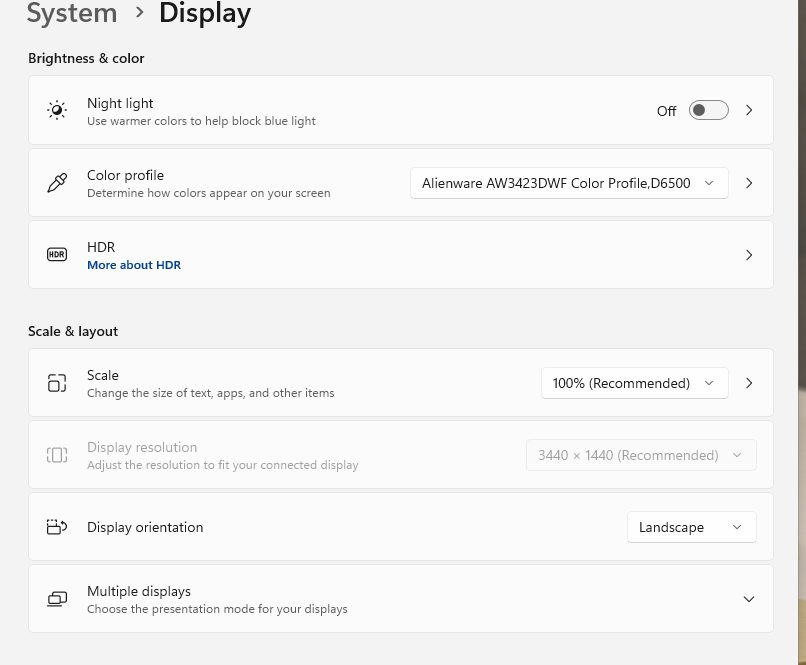Click the Display resolution icon

[x=57, y=455]
